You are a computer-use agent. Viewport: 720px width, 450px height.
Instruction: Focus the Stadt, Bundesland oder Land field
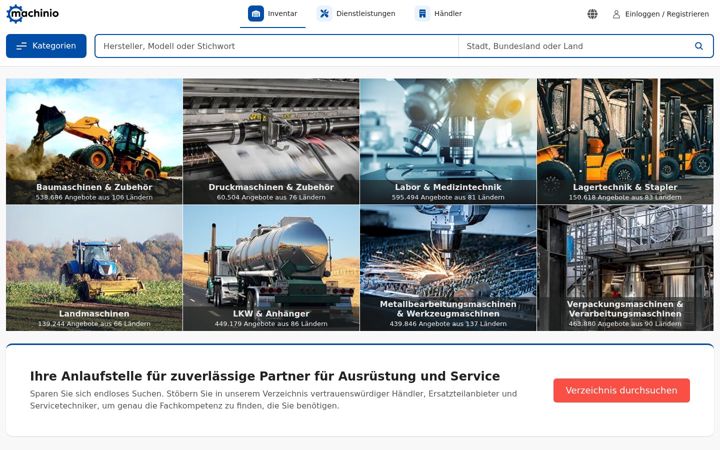(x=576, y=46)
